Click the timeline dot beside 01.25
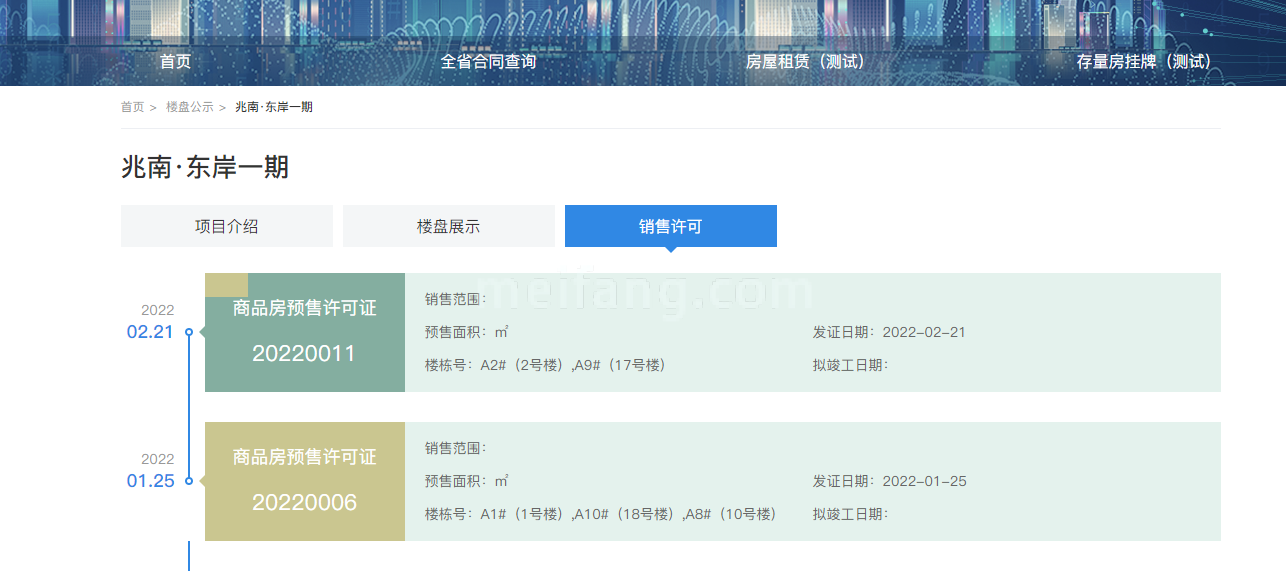 [x=189, y=481]
